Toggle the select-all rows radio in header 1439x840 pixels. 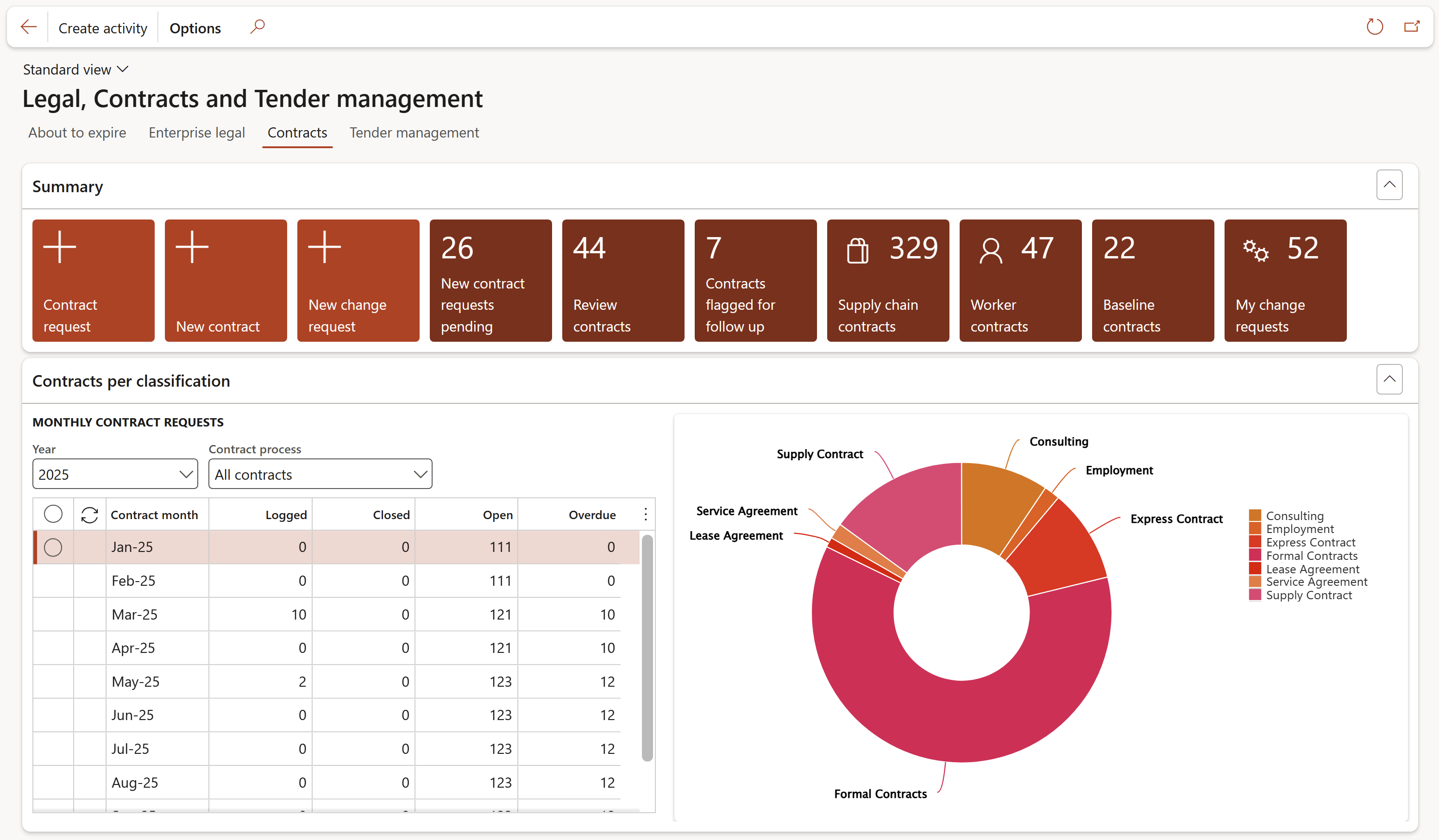(x=53, y=514)
